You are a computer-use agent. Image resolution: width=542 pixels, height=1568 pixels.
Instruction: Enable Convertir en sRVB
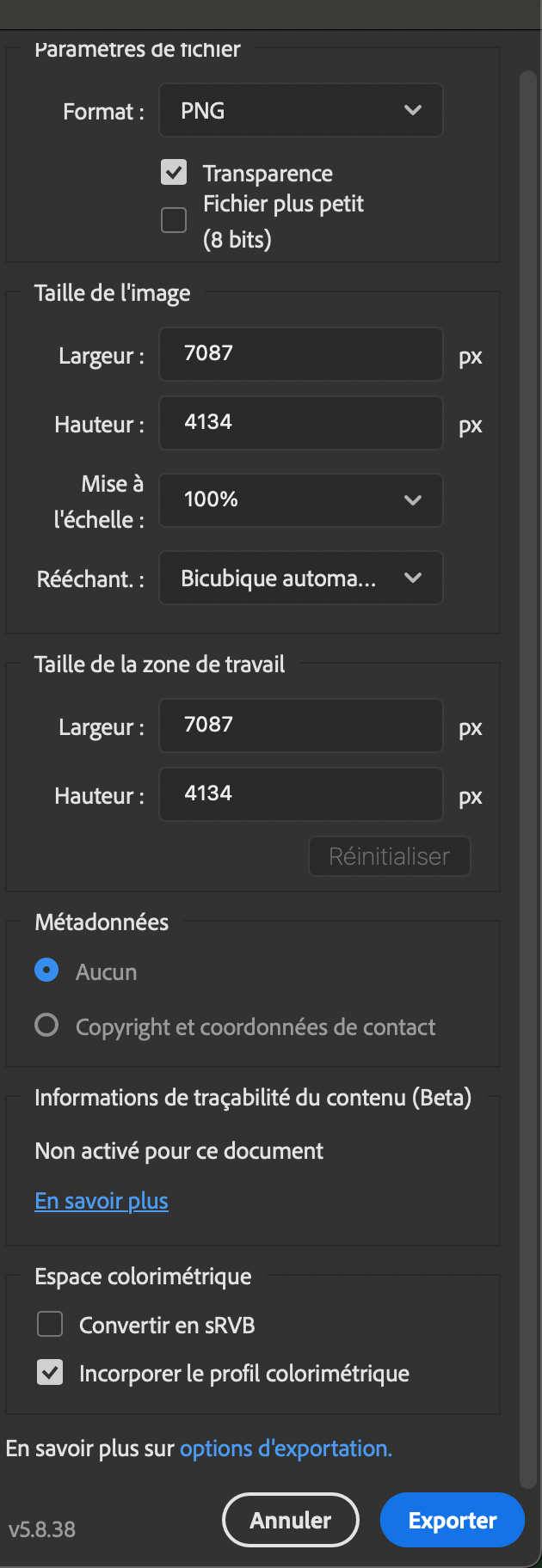coord(50,1324)
